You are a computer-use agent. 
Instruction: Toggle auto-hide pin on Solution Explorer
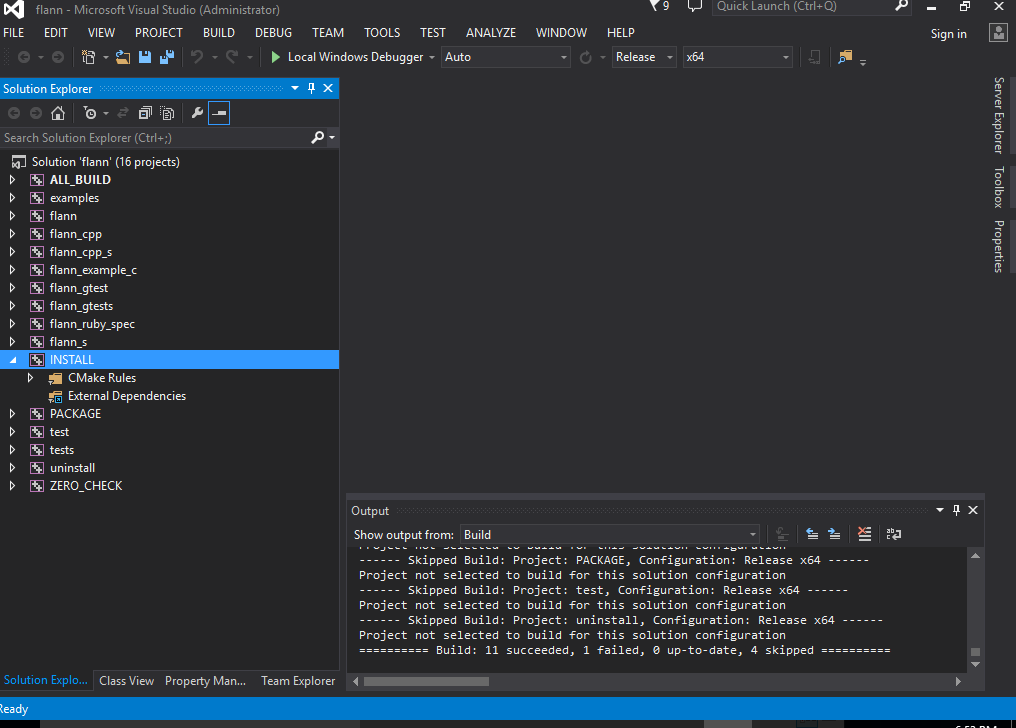(312, 88)
